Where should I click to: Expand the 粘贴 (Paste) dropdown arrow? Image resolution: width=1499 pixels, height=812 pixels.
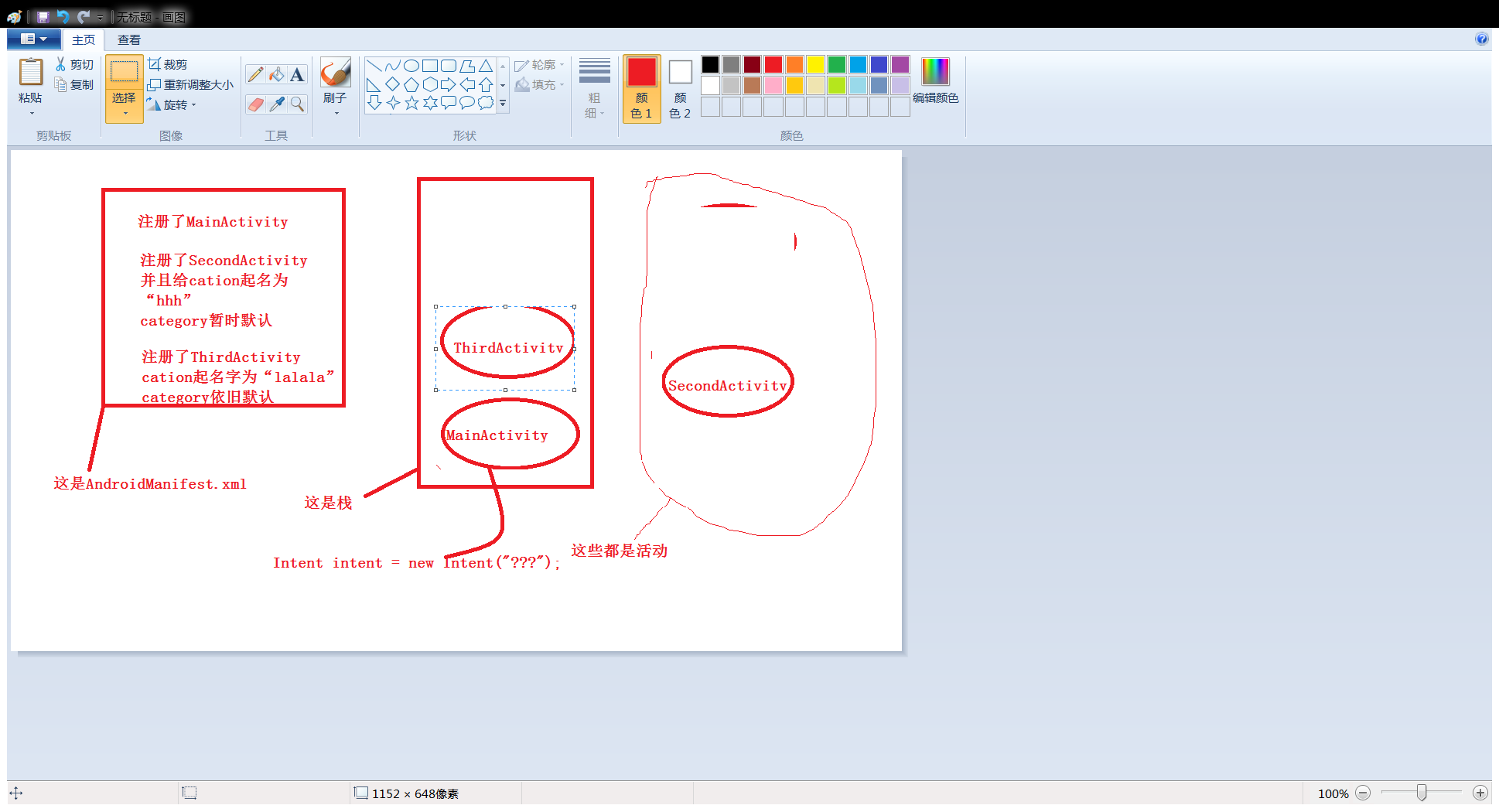coord(32,114)
